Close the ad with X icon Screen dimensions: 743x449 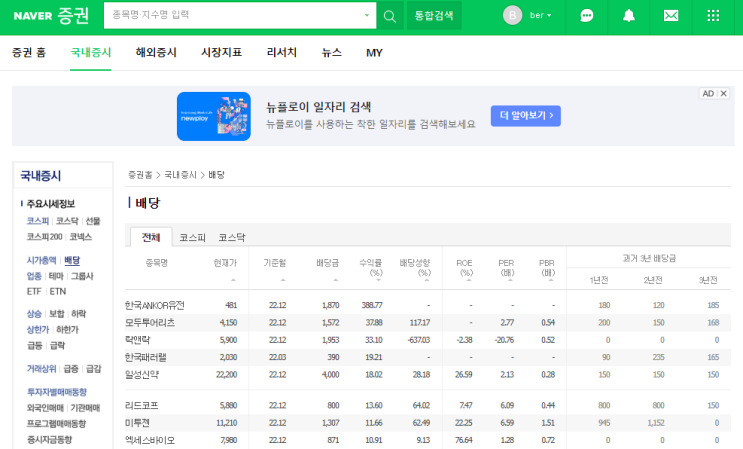point(724,93)
